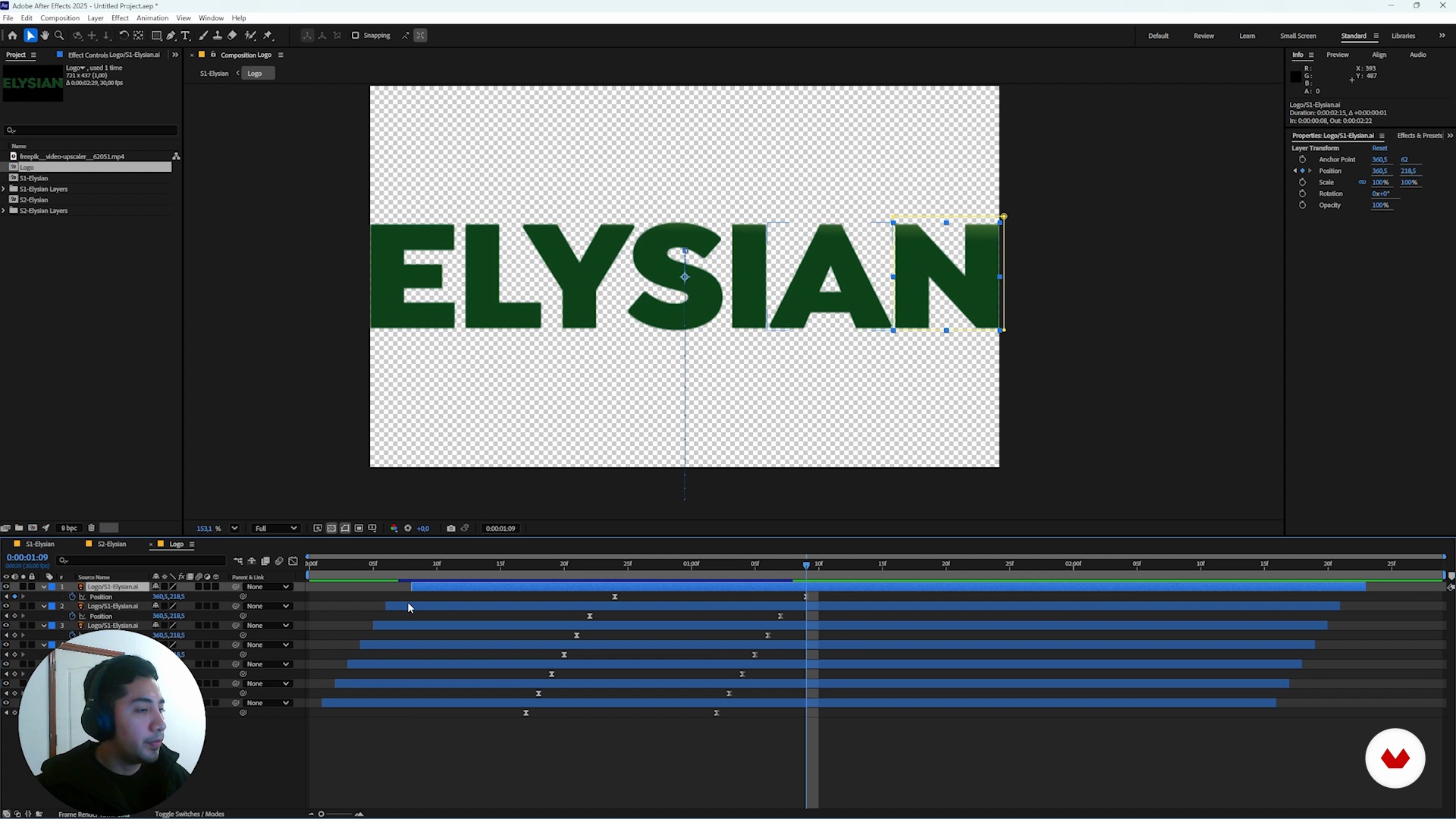
Task: Select the Pen tool
Action: (171, 36)
